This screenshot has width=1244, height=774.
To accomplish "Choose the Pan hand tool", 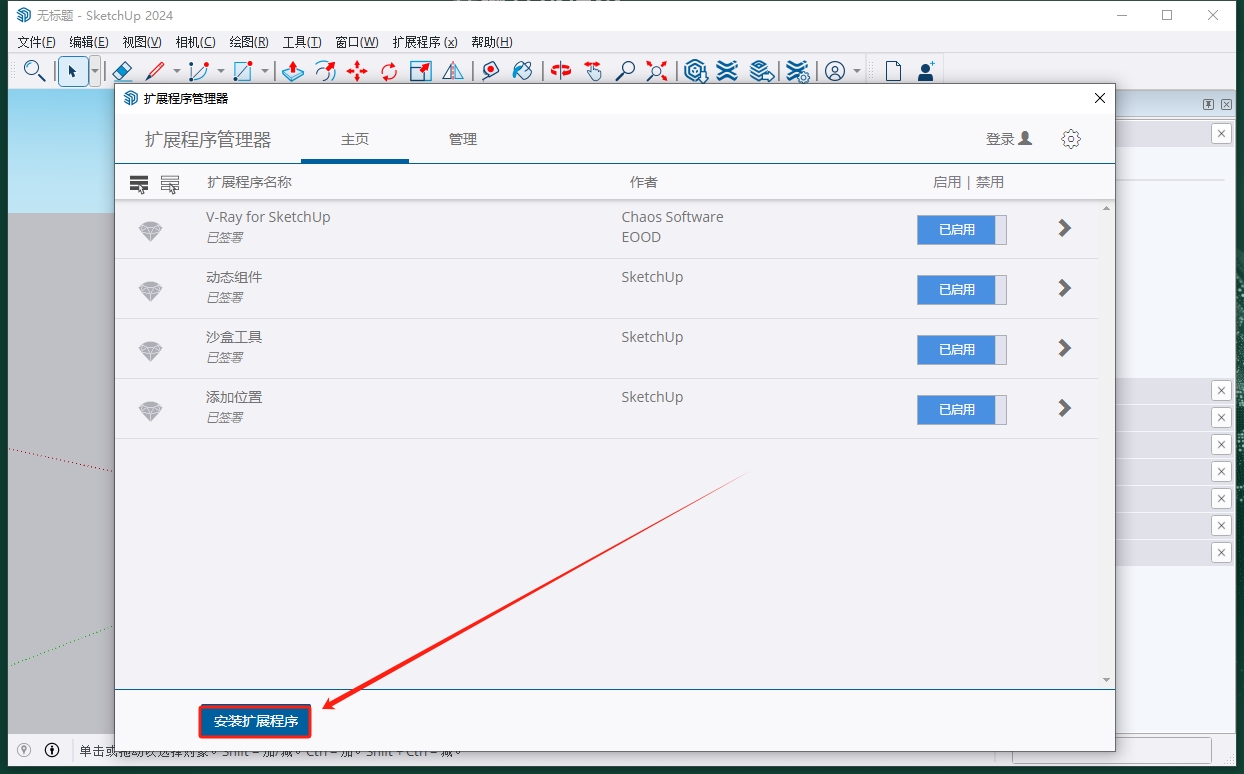I will click(x=593, y=71).
